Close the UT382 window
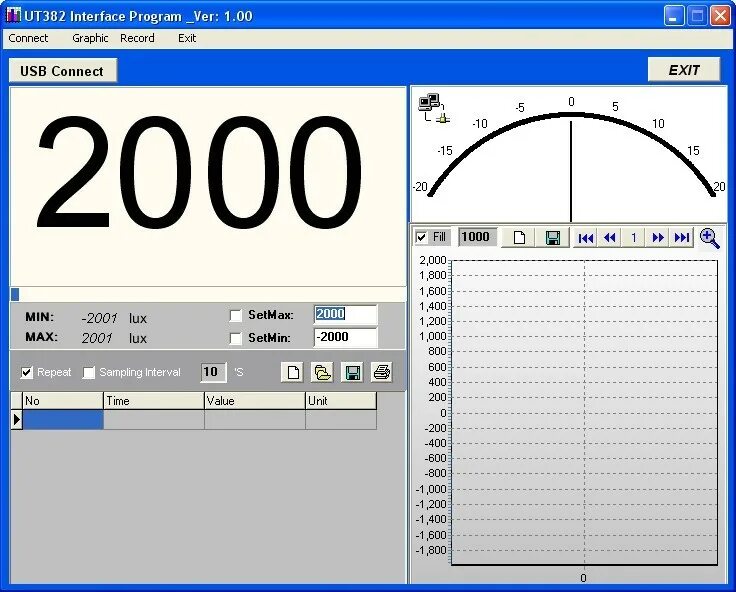 [x=720, y=16]
